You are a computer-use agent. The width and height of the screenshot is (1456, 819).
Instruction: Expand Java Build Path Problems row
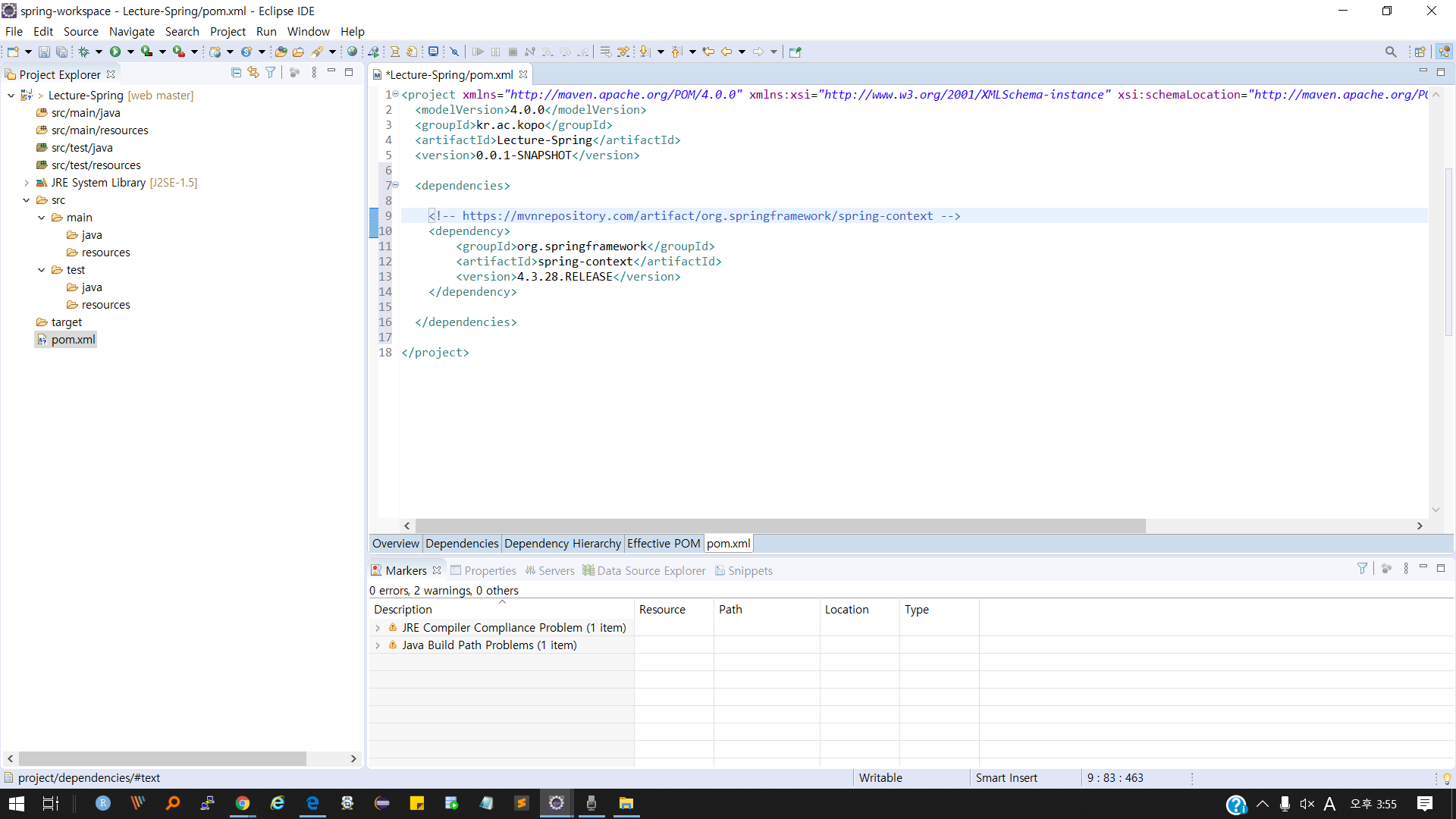(378, 645)
